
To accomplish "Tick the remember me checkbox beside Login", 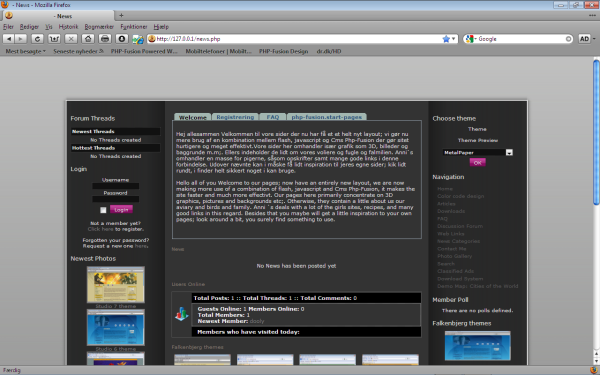I will click(x=103, y=210).
